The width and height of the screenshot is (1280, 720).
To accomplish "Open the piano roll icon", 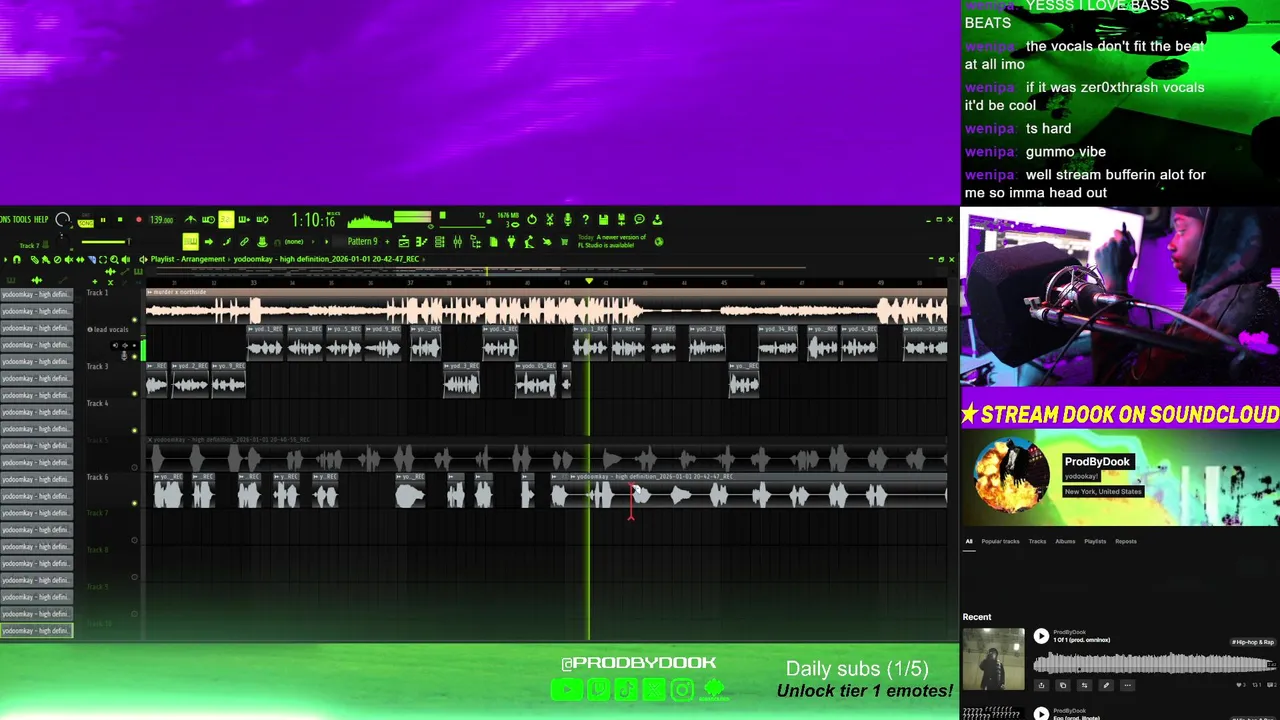I will 422,242.
